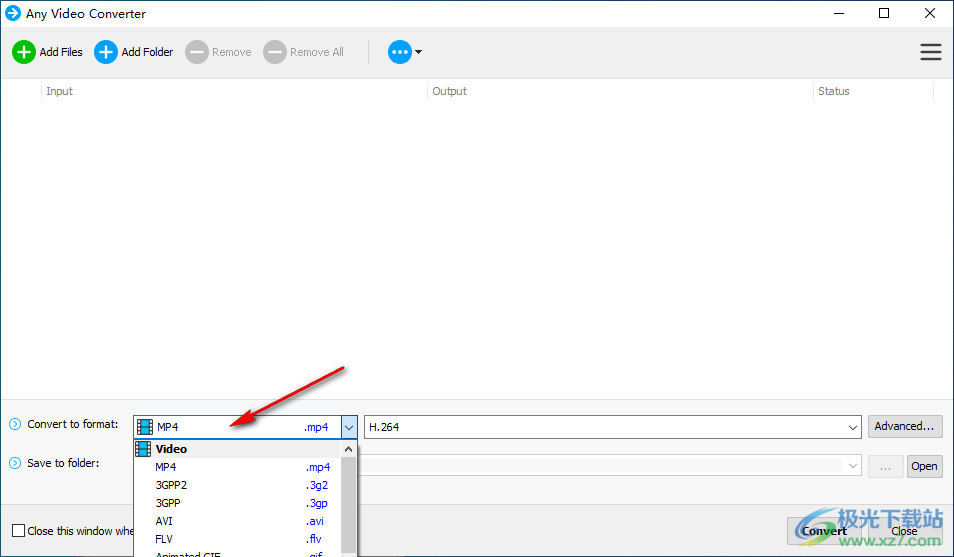Click the format list scrollbar thumb
Screen dimensions: 954x557
pyautogui.click(x=349, y=505)
